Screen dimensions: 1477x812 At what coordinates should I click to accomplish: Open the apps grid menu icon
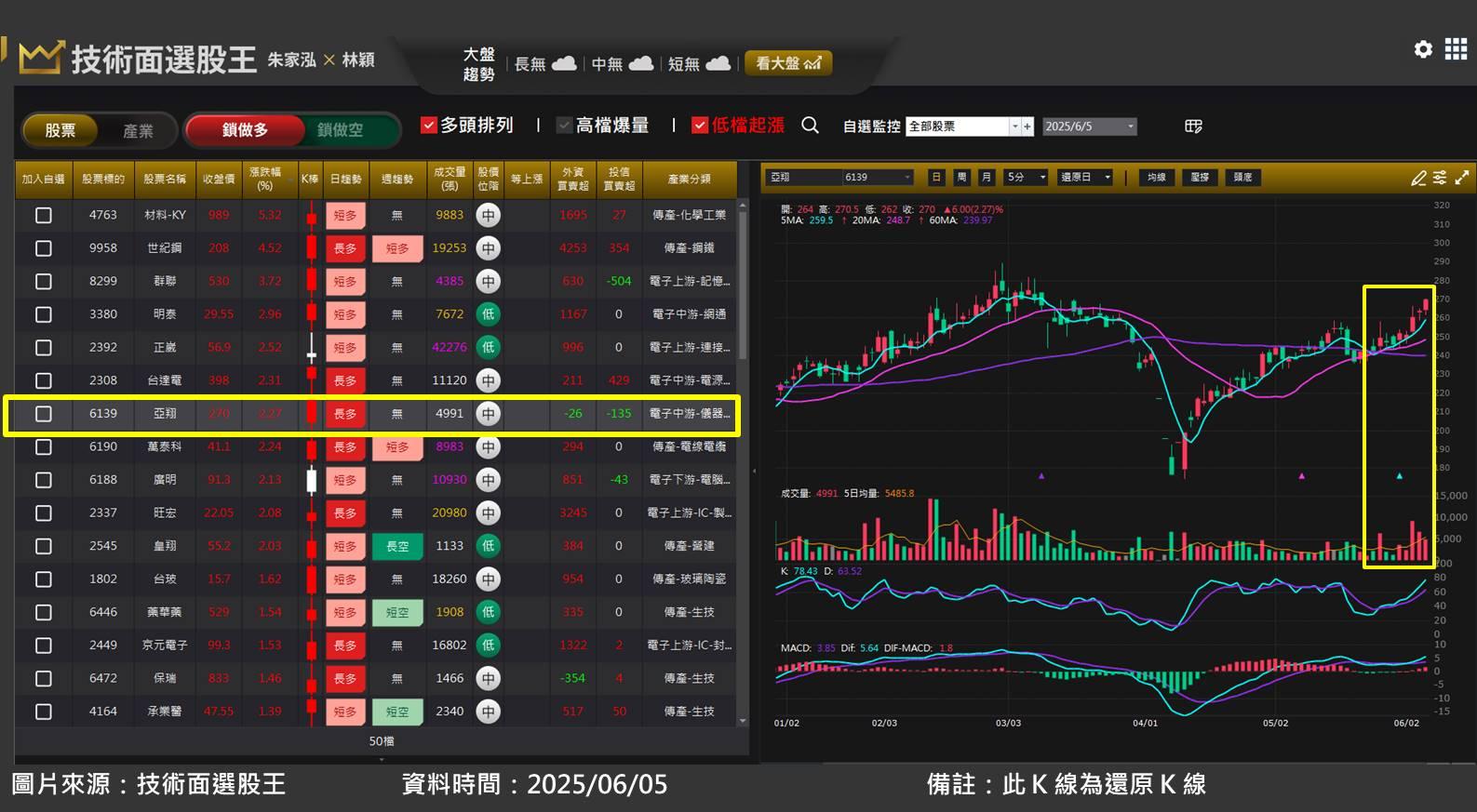pos(1456,49)
